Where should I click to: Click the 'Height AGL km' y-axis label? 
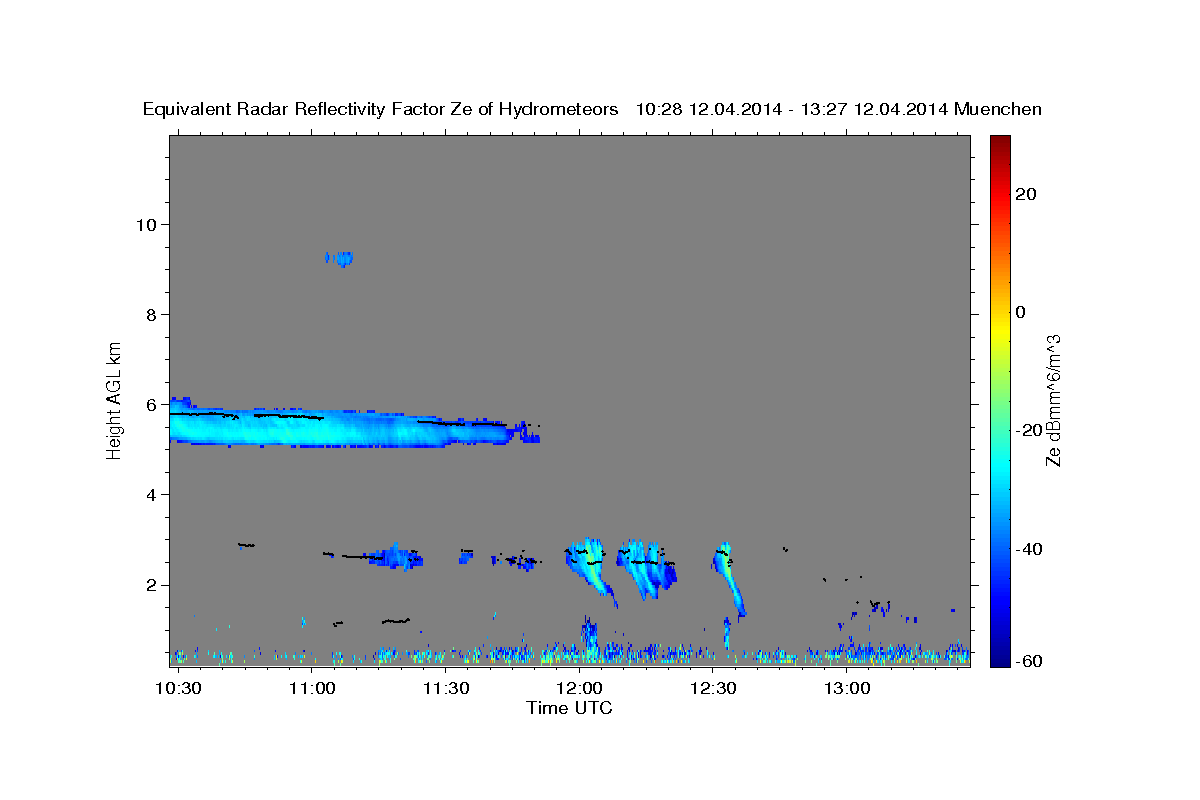[x=115, y=399]
